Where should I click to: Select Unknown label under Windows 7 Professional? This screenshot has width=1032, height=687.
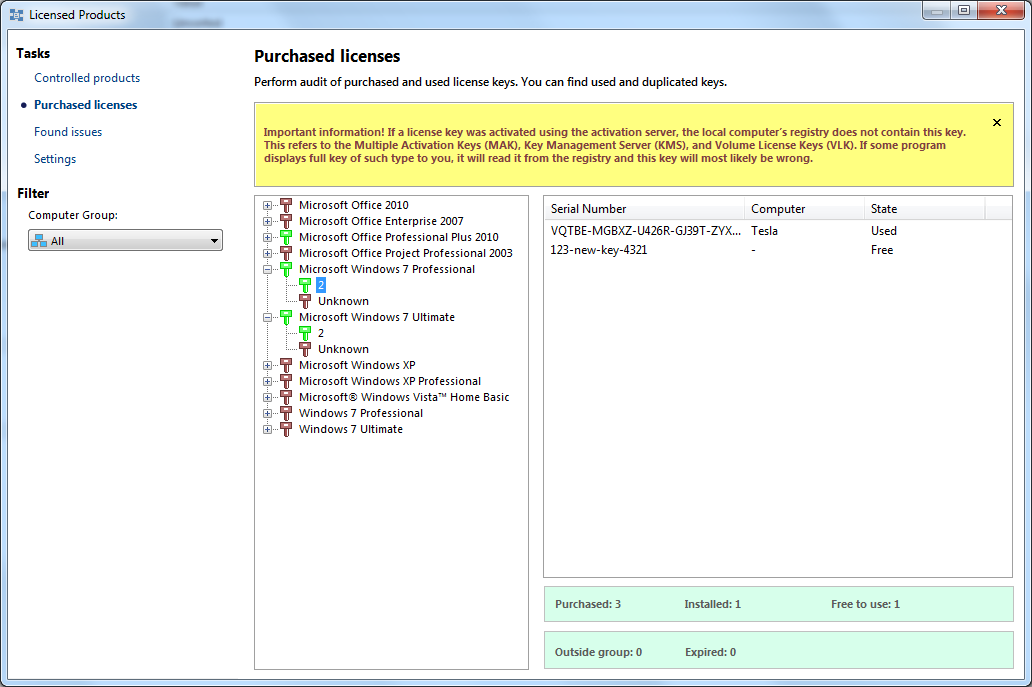click(344, 301)
